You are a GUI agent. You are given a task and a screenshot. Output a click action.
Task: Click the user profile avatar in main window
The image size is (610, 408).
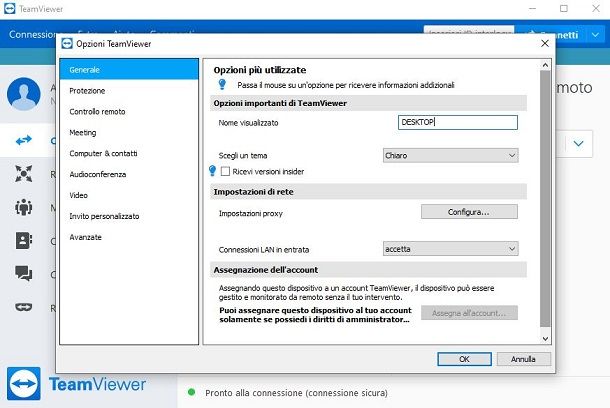click(24, 94)
